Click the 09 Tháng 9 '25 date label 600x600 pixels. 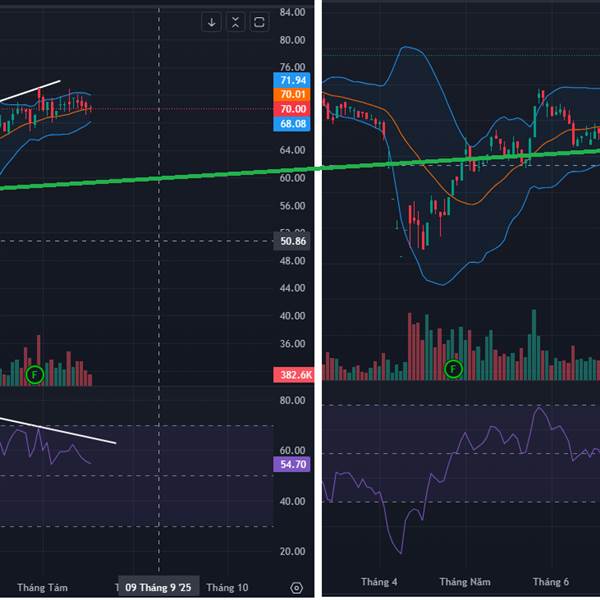158,587
